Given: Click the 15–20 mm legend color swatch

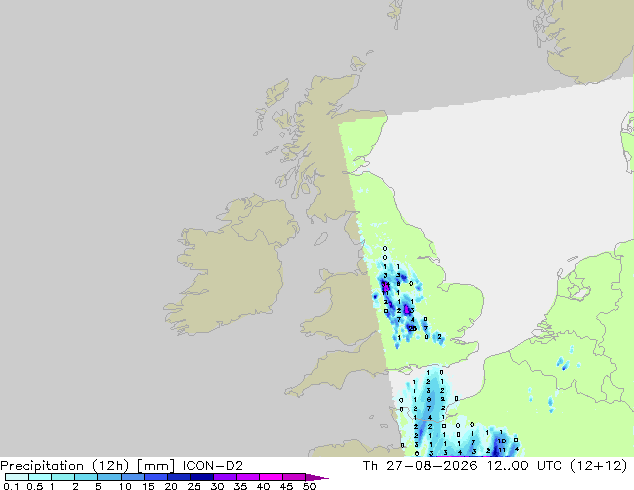Looking at the screenshot, I should (x=155, y=477).
